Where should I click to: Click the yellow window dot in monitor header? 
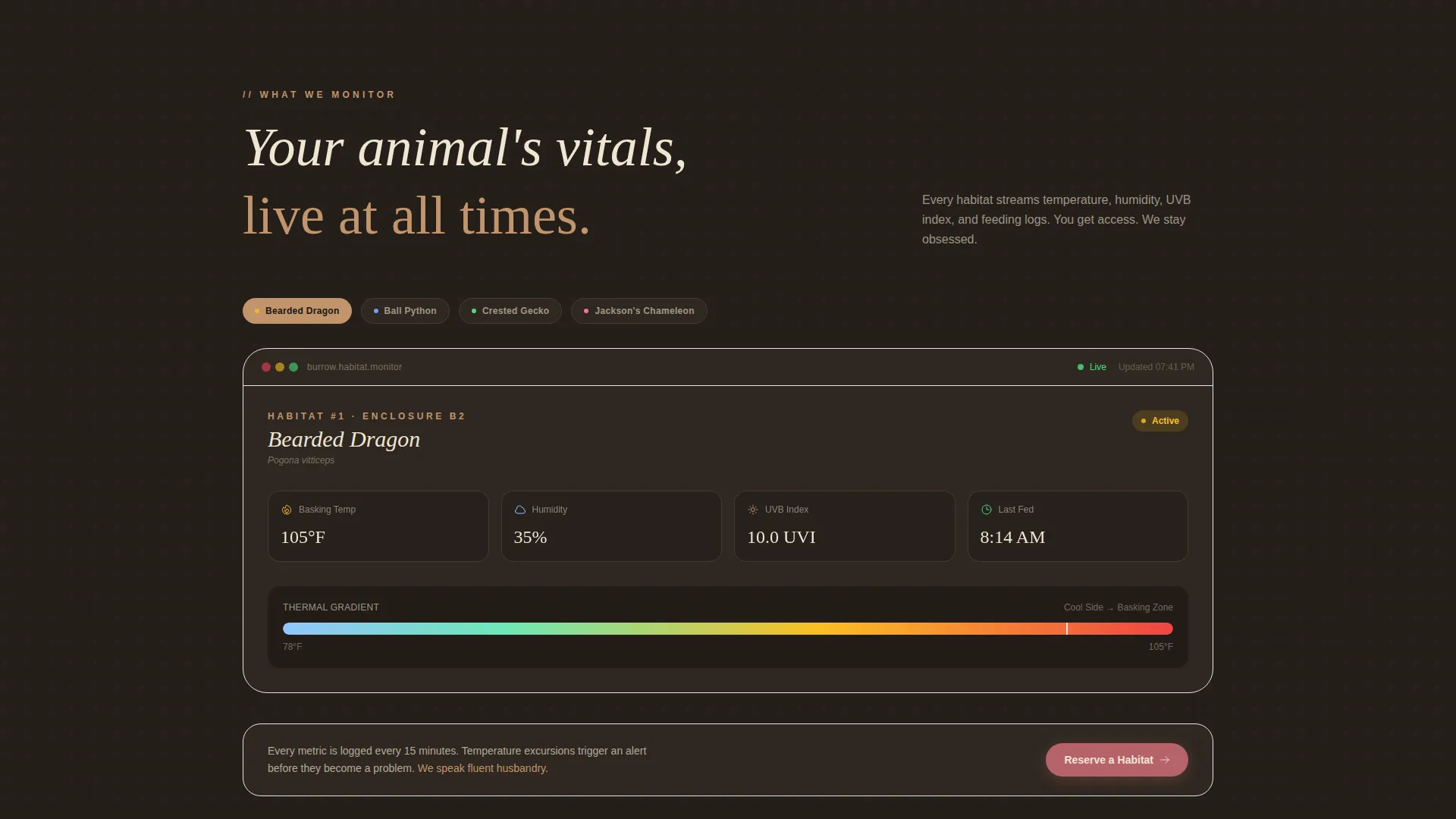pos(280,367)
